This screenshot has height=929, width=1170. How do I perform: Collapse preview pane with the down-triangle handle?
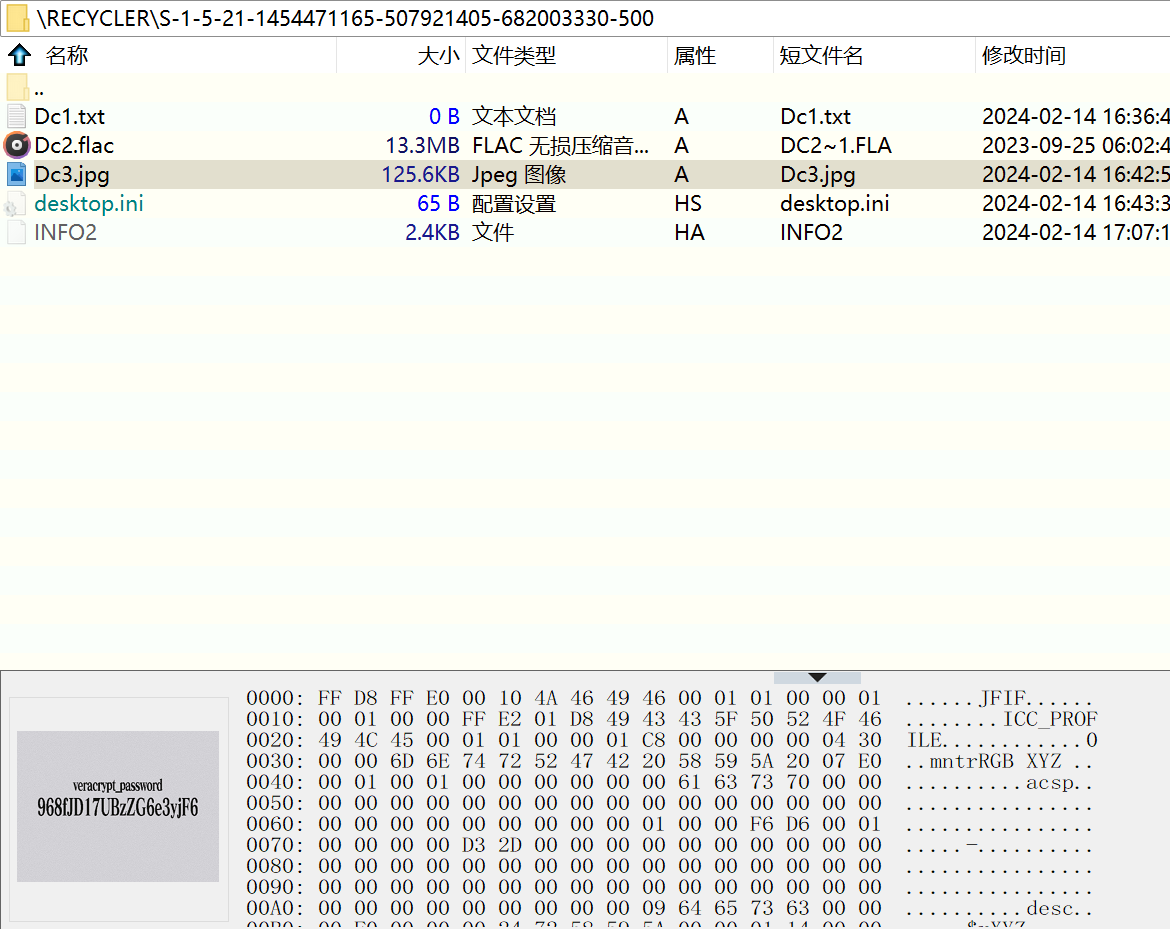coord(817,677)
